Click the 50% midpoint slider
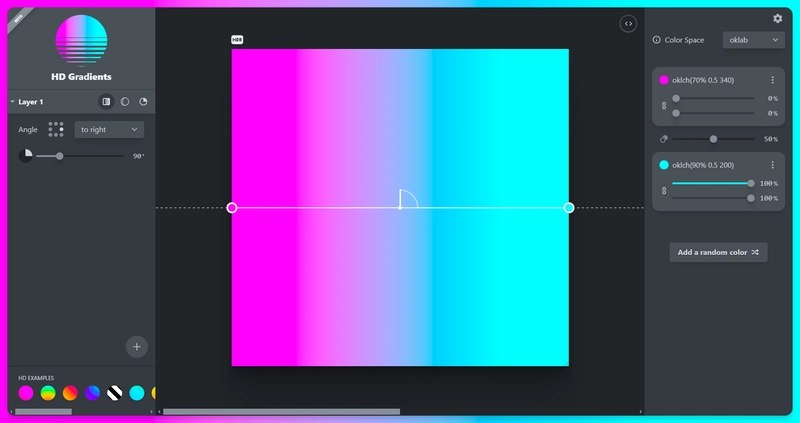Screen dimensions: 800x423 (713, 139)
